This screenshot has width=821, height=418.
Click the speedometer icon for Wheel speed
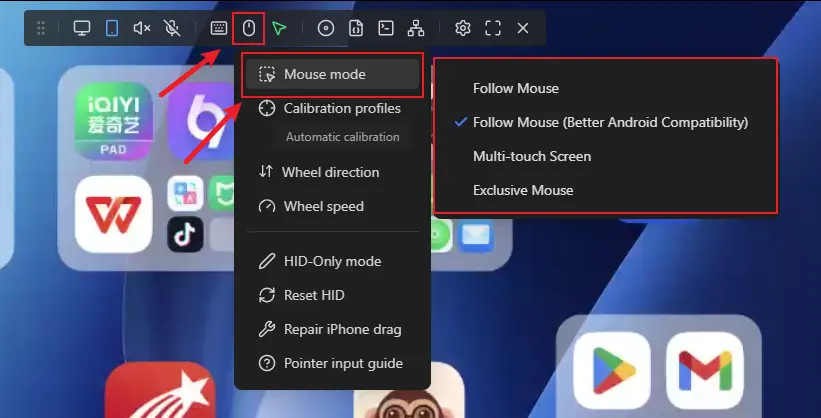point(267,206)
